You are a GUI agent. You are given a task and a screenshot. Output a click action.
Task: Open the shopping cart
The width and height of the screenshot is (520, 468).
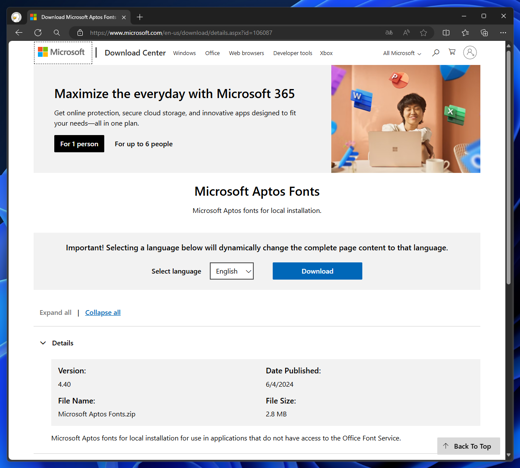[x=452, y=52]
